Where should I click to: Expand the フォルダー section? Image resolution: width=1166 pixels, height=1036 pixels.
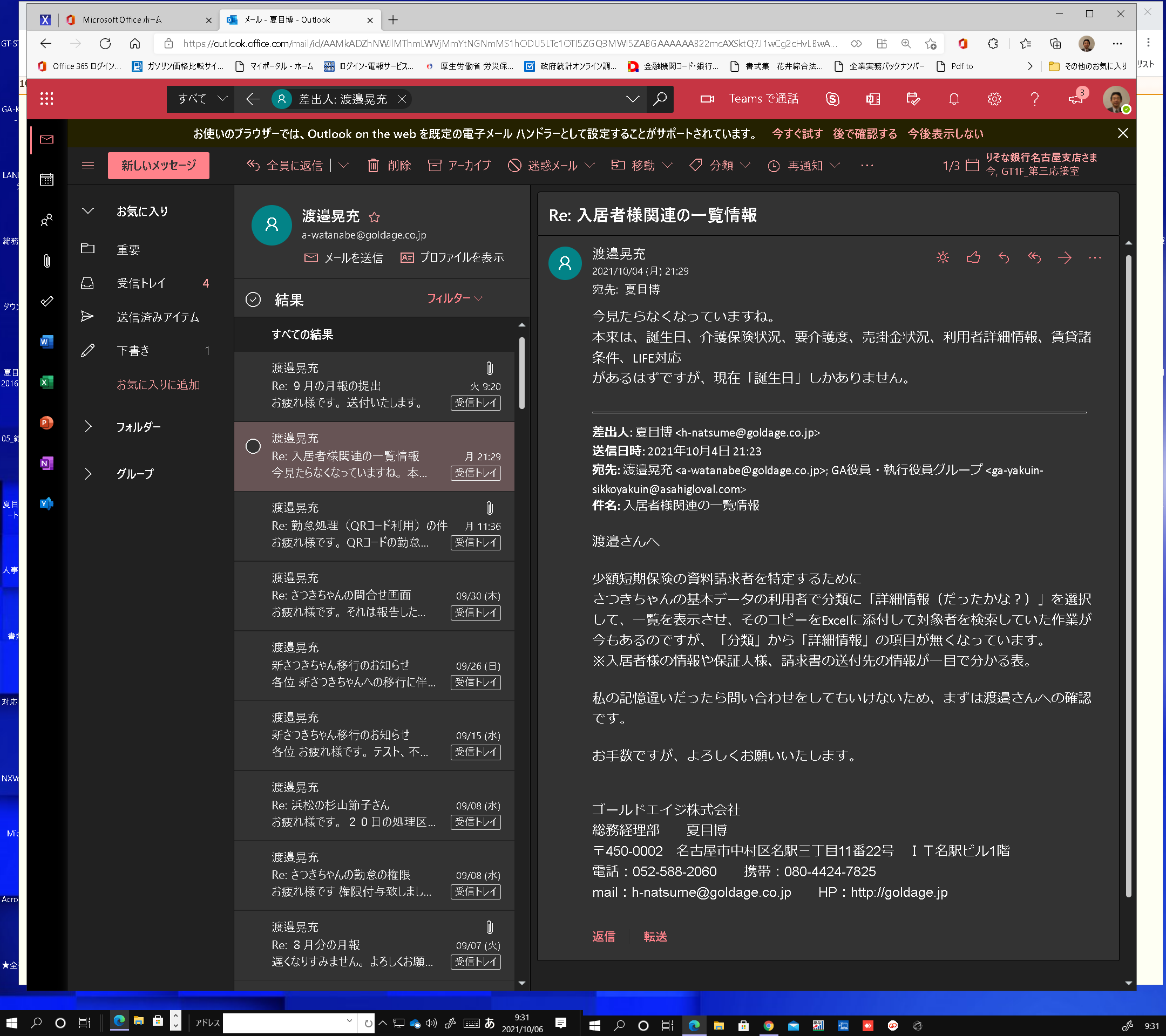[x=89, y=426]
